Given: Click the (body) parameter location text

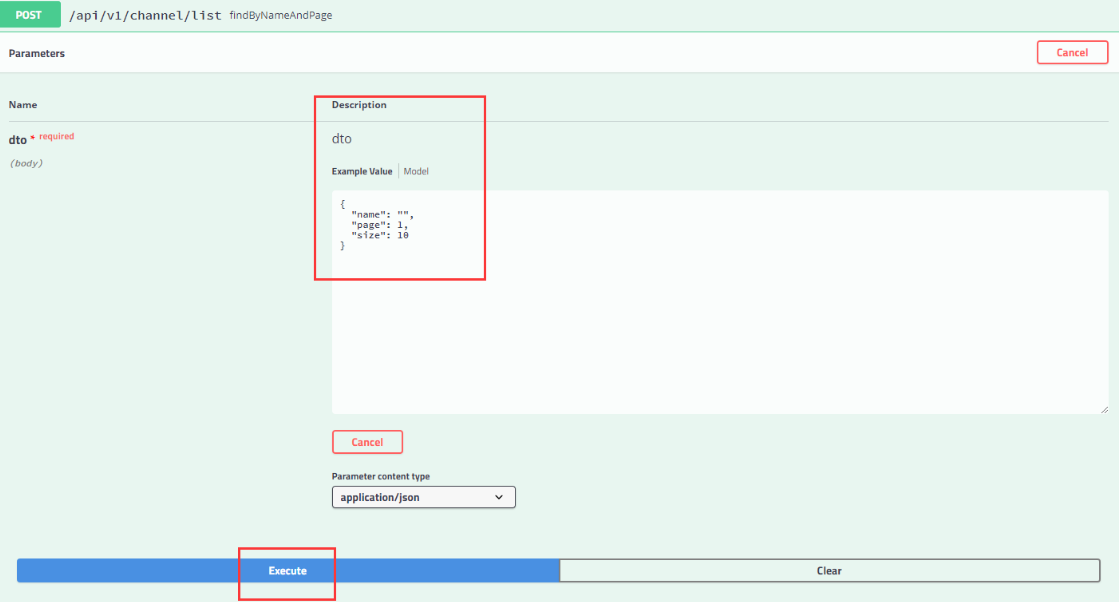Looking at the screenshot, I should pos(26,163).
